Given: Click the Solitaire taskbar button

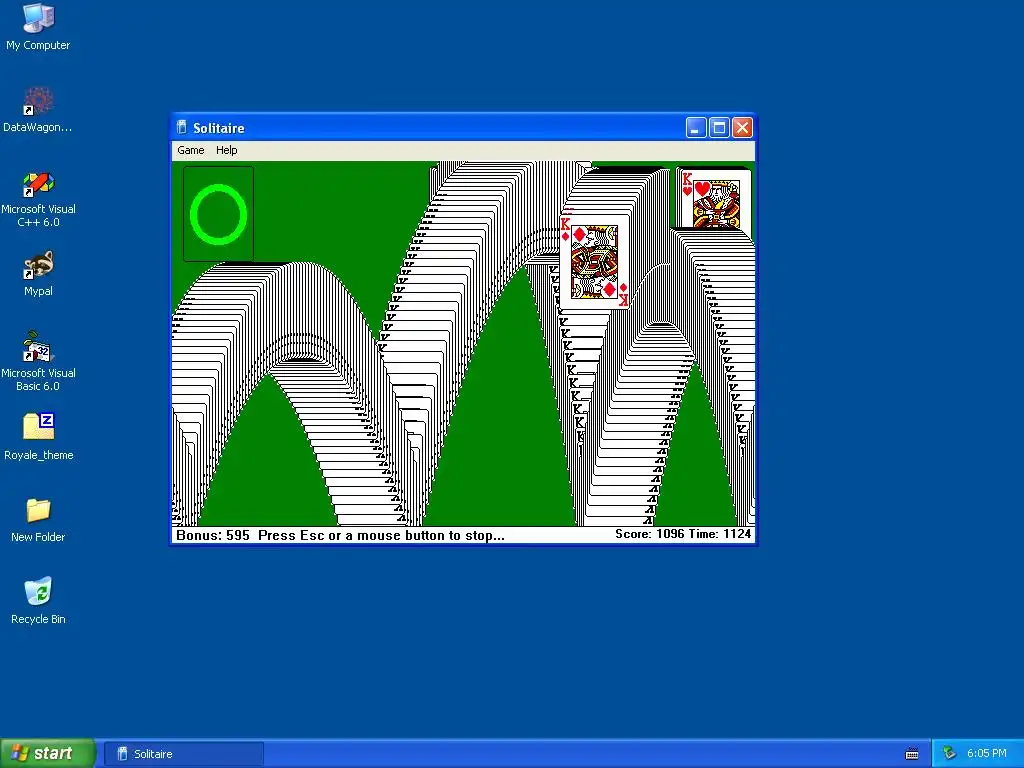Looking at the screenshot, I should 184,754.
